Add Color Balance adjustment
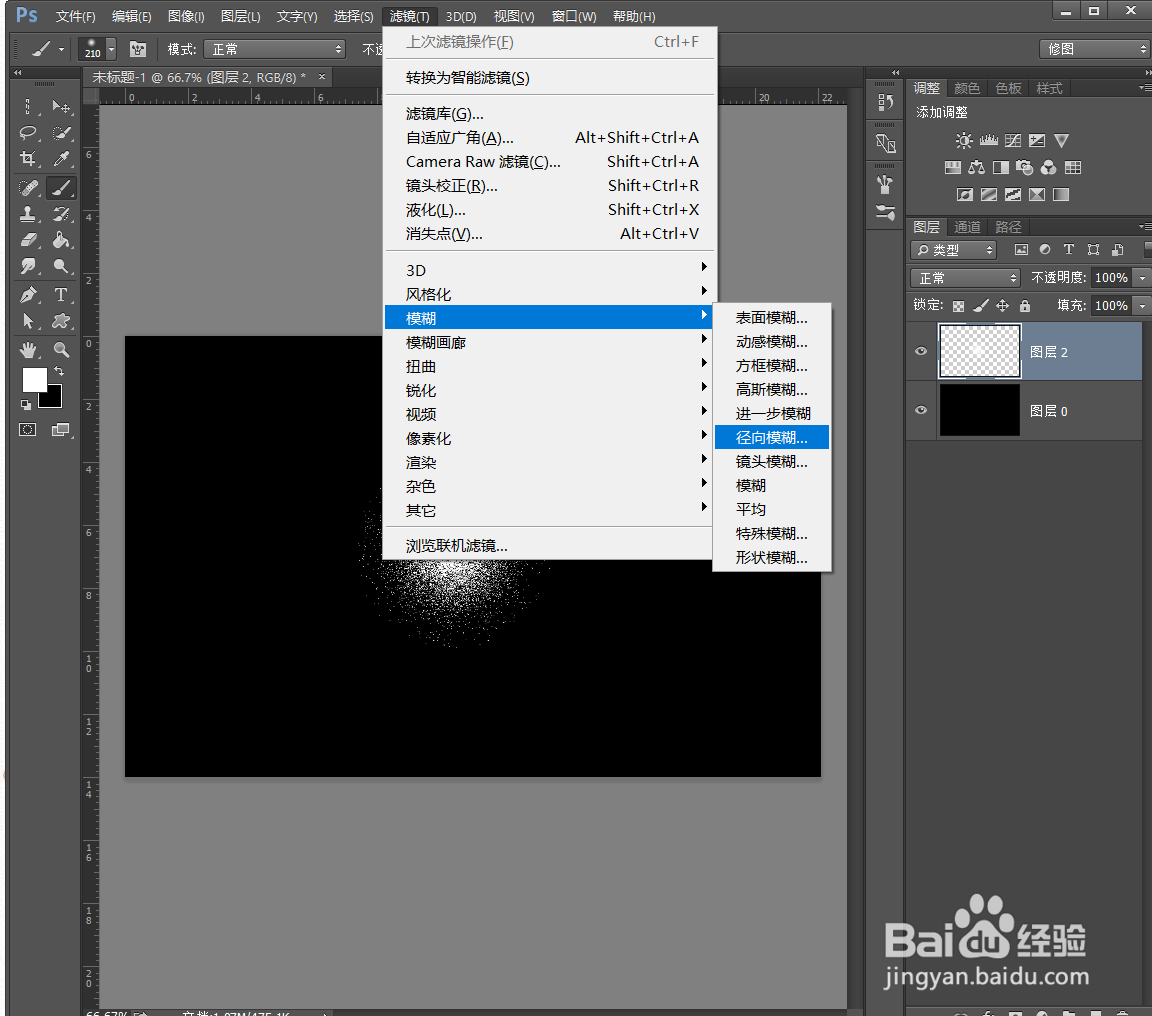The width and height of the screenshot is (1152, 1016). pyautogui.click(x=976, y=167)
